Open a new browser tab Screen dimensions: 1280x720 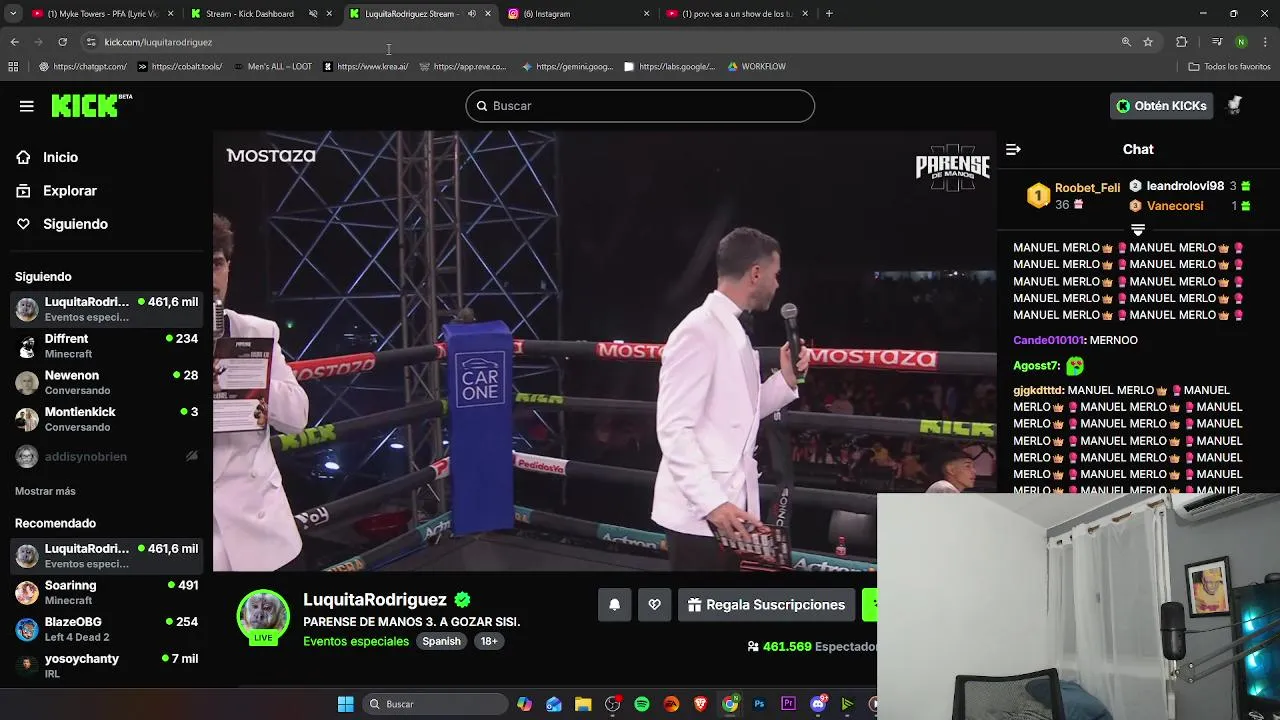(x=829, y=14)
